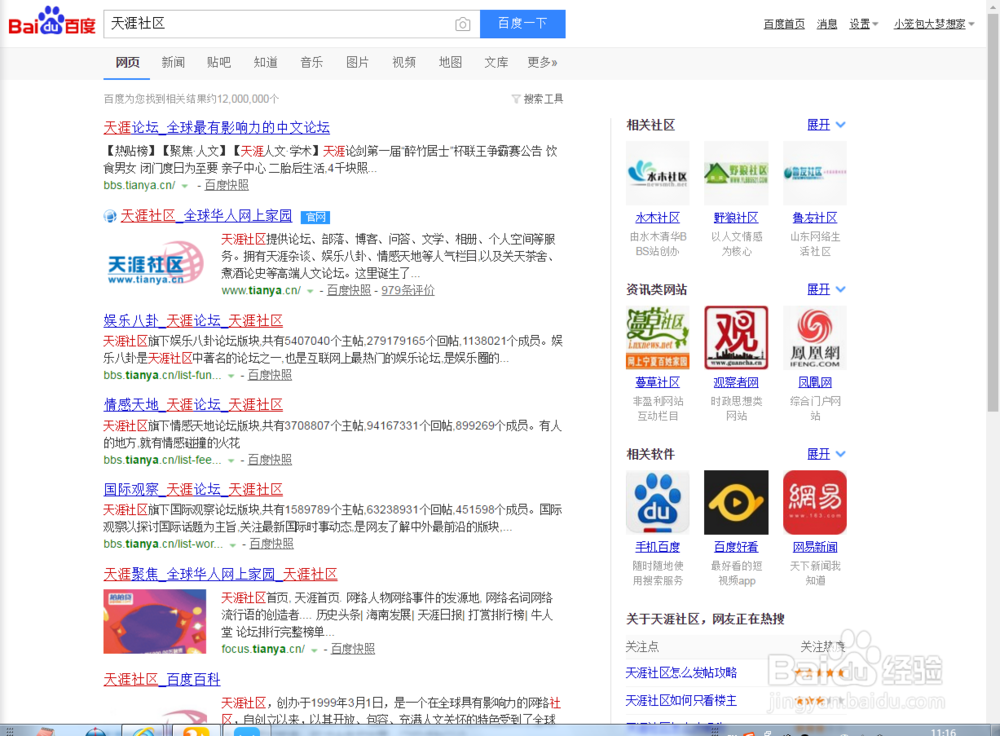This screenshot has height=736, width=1000.
Task: Open 设置 dropdown menu
Action: point(864,24)
